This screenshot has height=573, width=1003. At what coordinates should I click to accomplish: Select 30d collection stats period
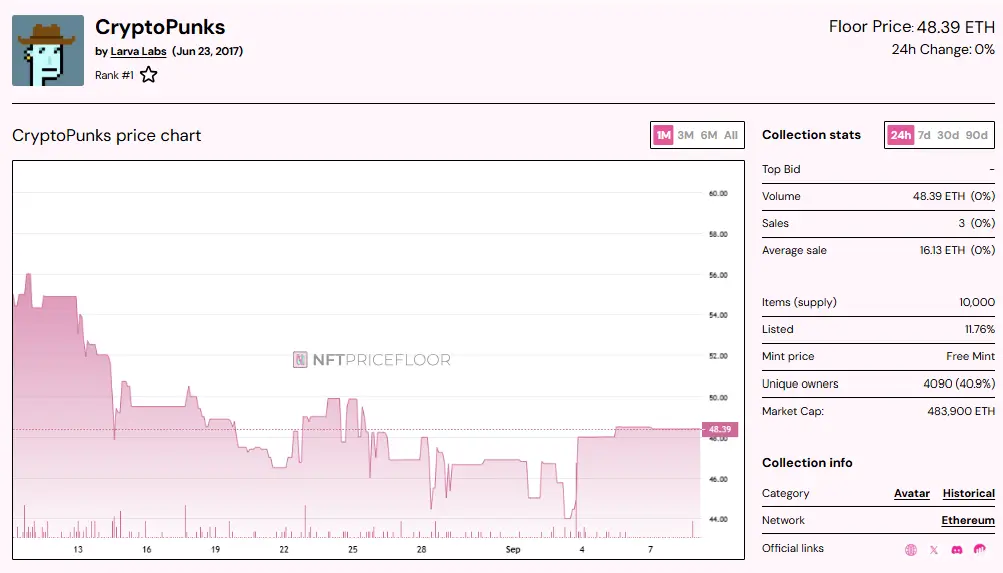(948, 135)
